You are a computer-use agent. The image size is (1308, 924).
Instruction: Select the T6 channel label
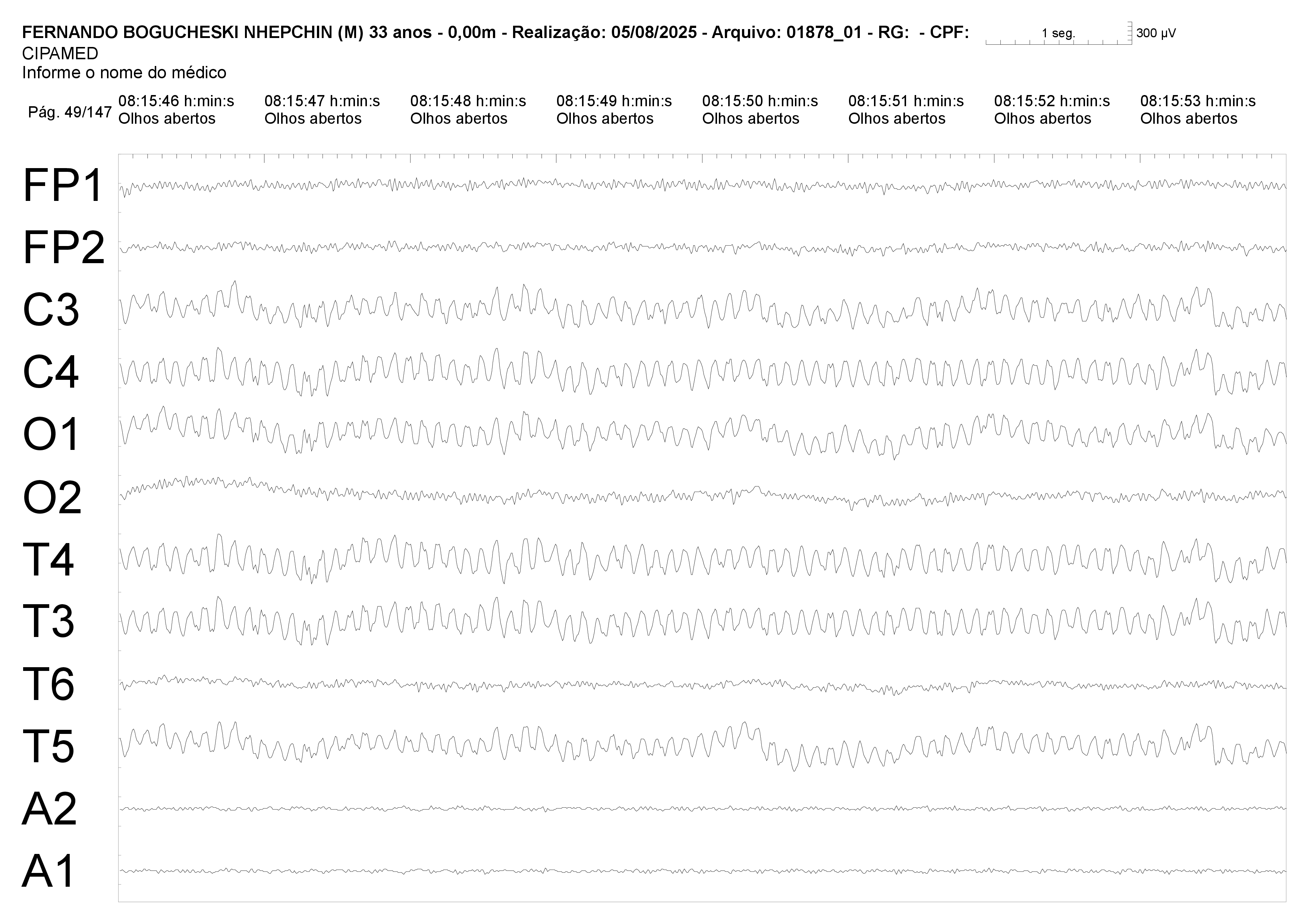pyautogui.click(x=48, y=684)
